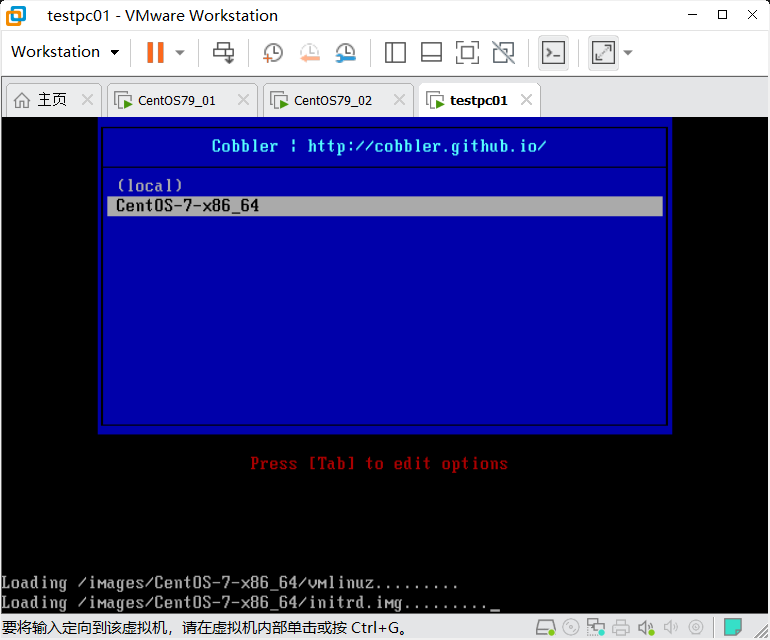Toggle the library sidebar view

395,52
